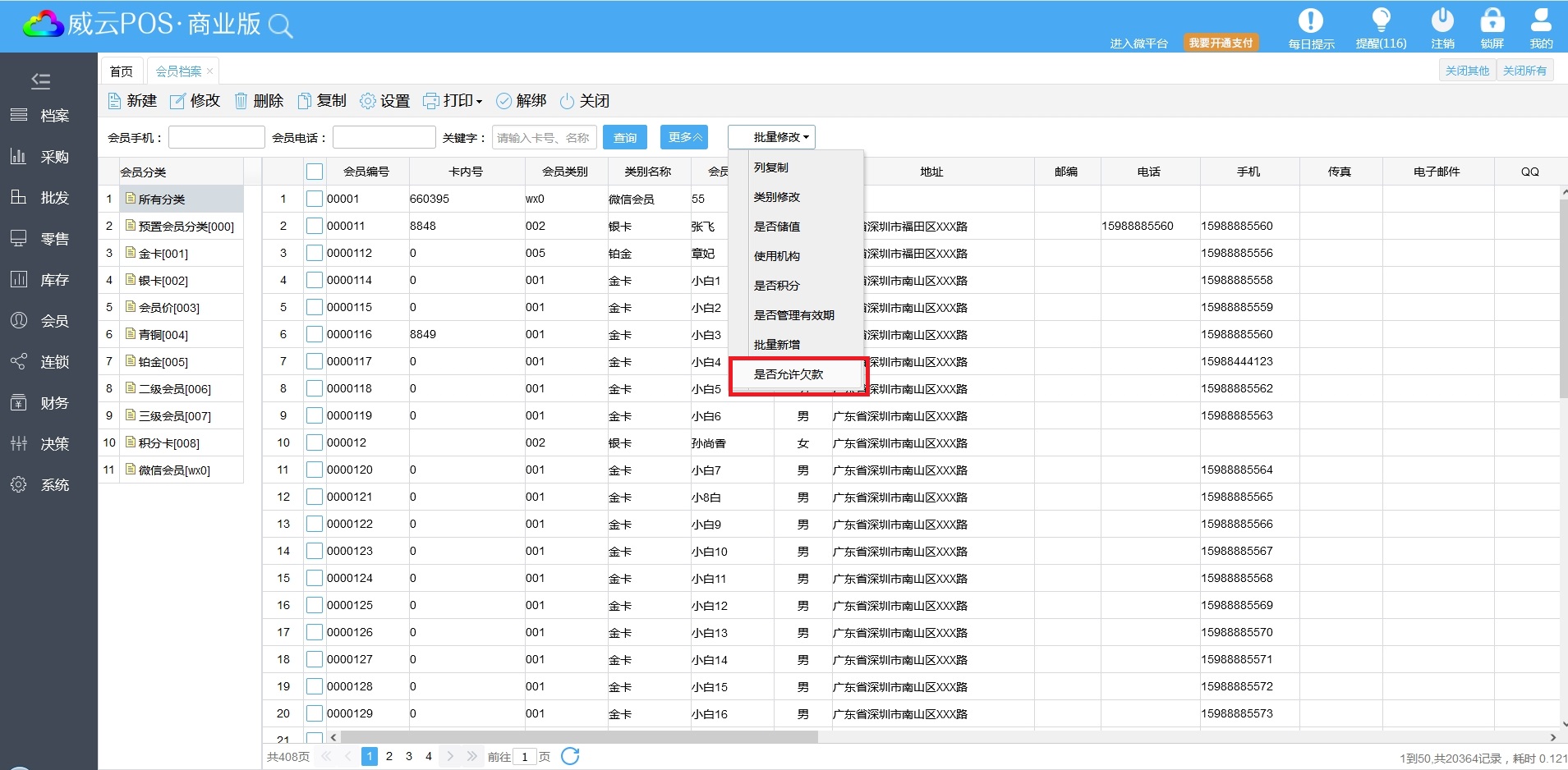Check the row for member 0000120
The image size is (1568, 770).
click(314, 470)
